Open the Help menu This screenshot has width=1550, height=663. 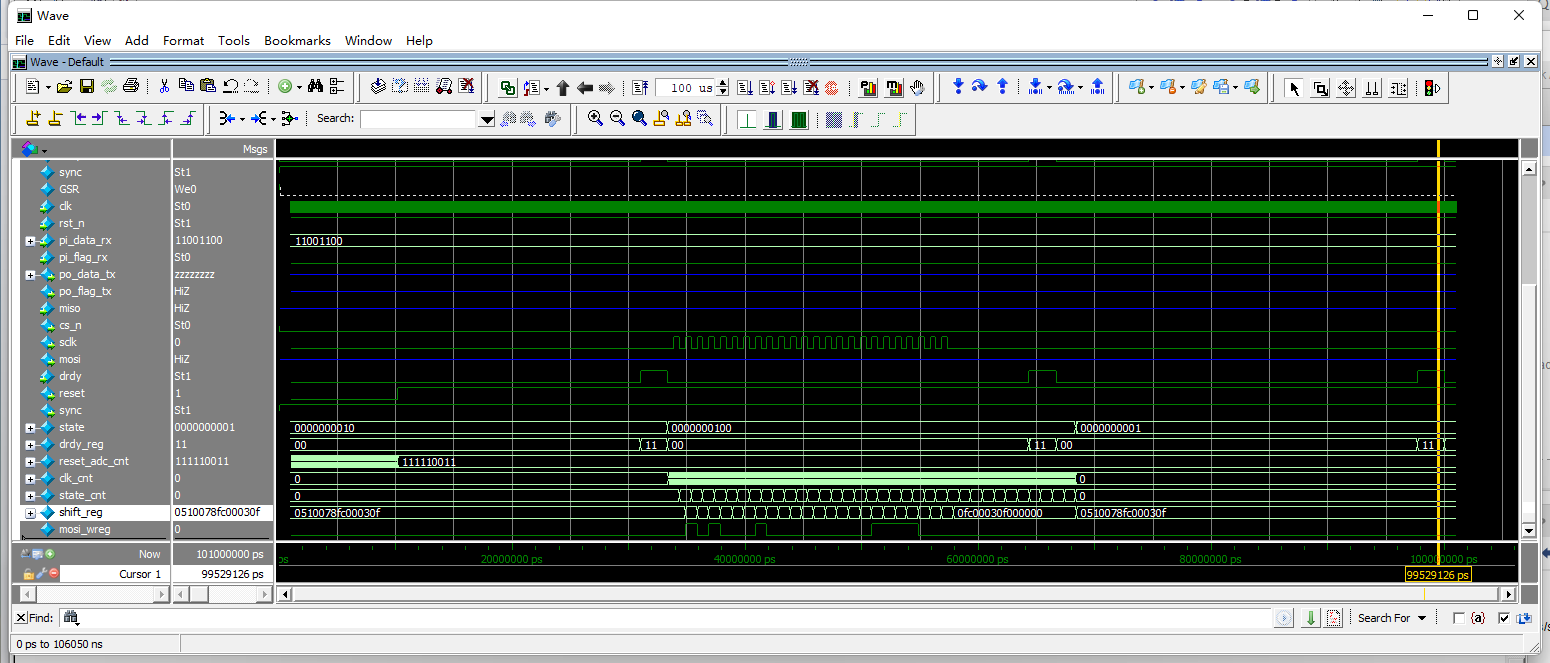click(x=419, y=40)
